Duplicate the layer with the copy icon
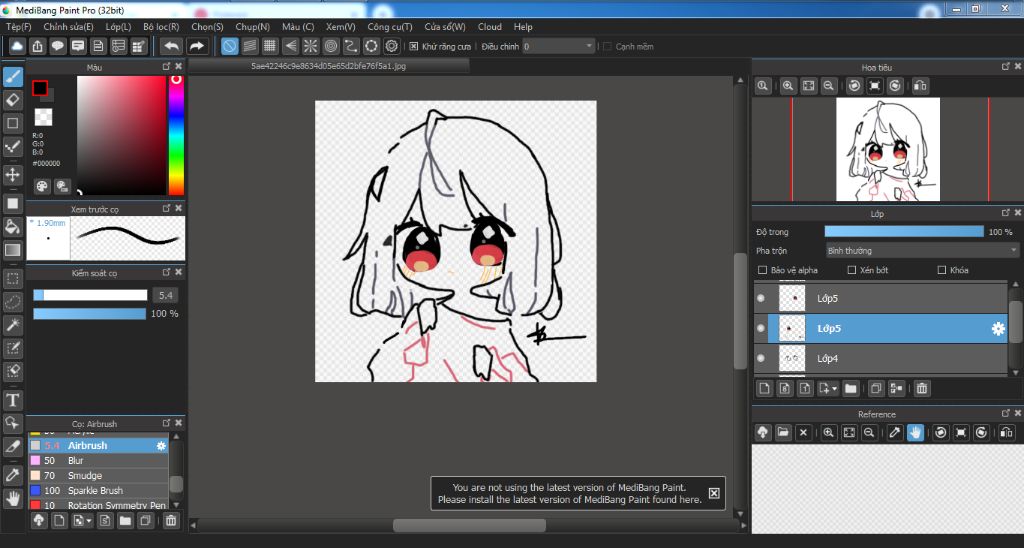The image size is (1024, 548). (876, 389)
